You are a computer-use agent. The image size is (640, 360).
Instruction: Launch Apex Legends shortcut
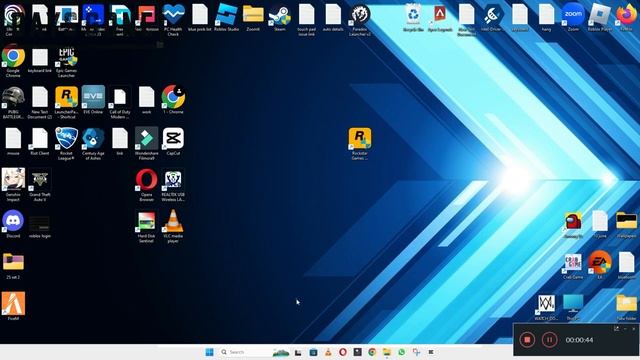[x=440, y=15]
